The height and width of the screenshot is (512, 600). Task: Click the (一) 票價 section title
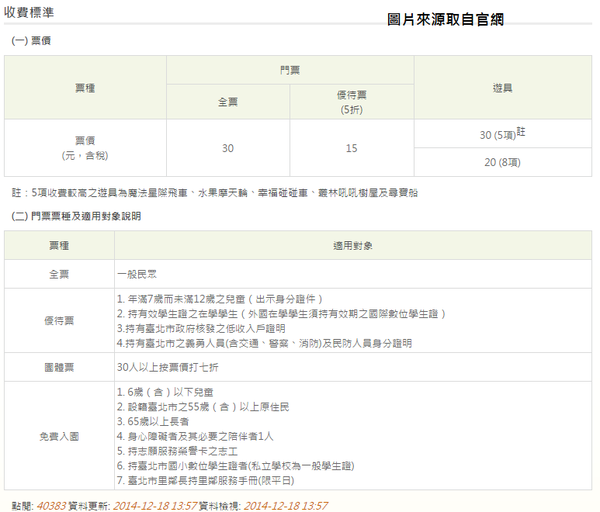(x=32, y=41)
